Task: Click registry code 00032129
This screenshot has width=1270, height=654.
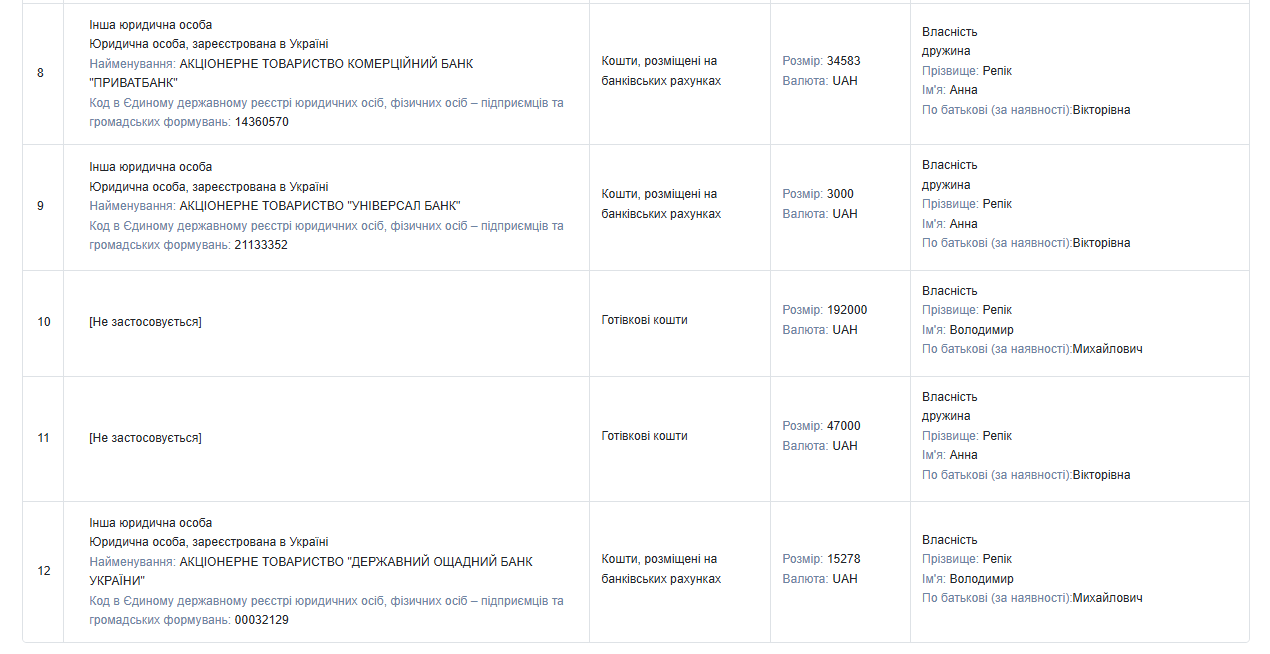Action: point(261,620)
